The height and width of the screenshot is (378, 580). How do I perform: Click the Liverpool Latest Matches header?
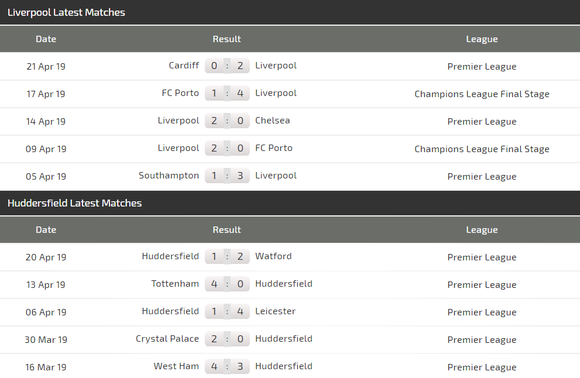[x=66, y=13]
